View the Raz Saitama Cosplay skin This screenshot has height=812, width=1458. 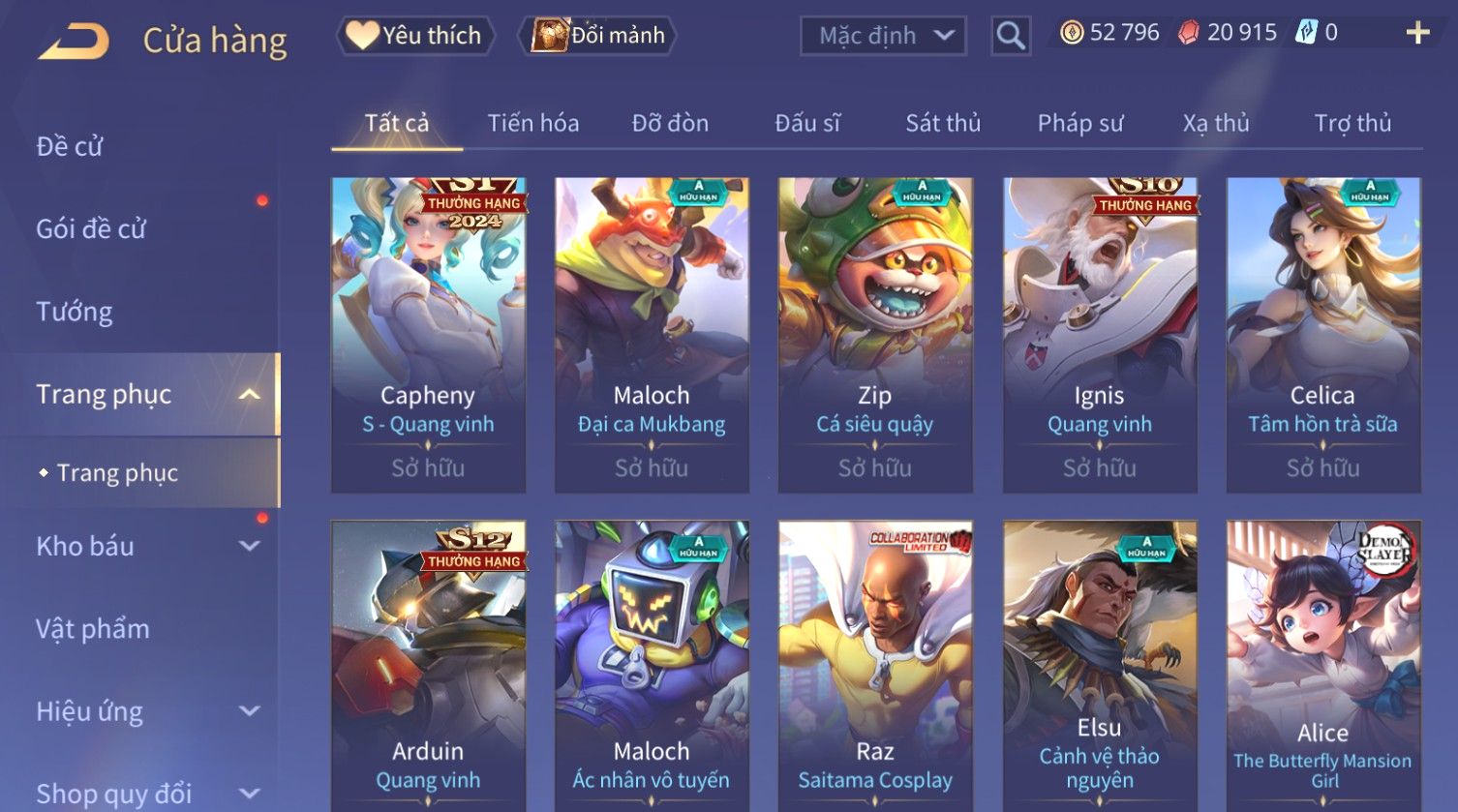click(875, 666)
